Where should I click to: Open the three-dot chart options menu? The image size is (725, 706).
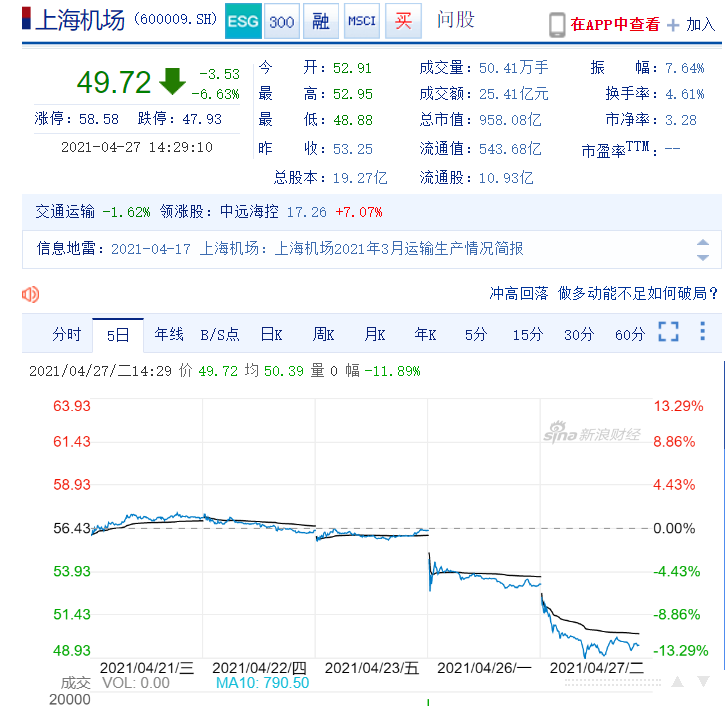coord(703,331)
